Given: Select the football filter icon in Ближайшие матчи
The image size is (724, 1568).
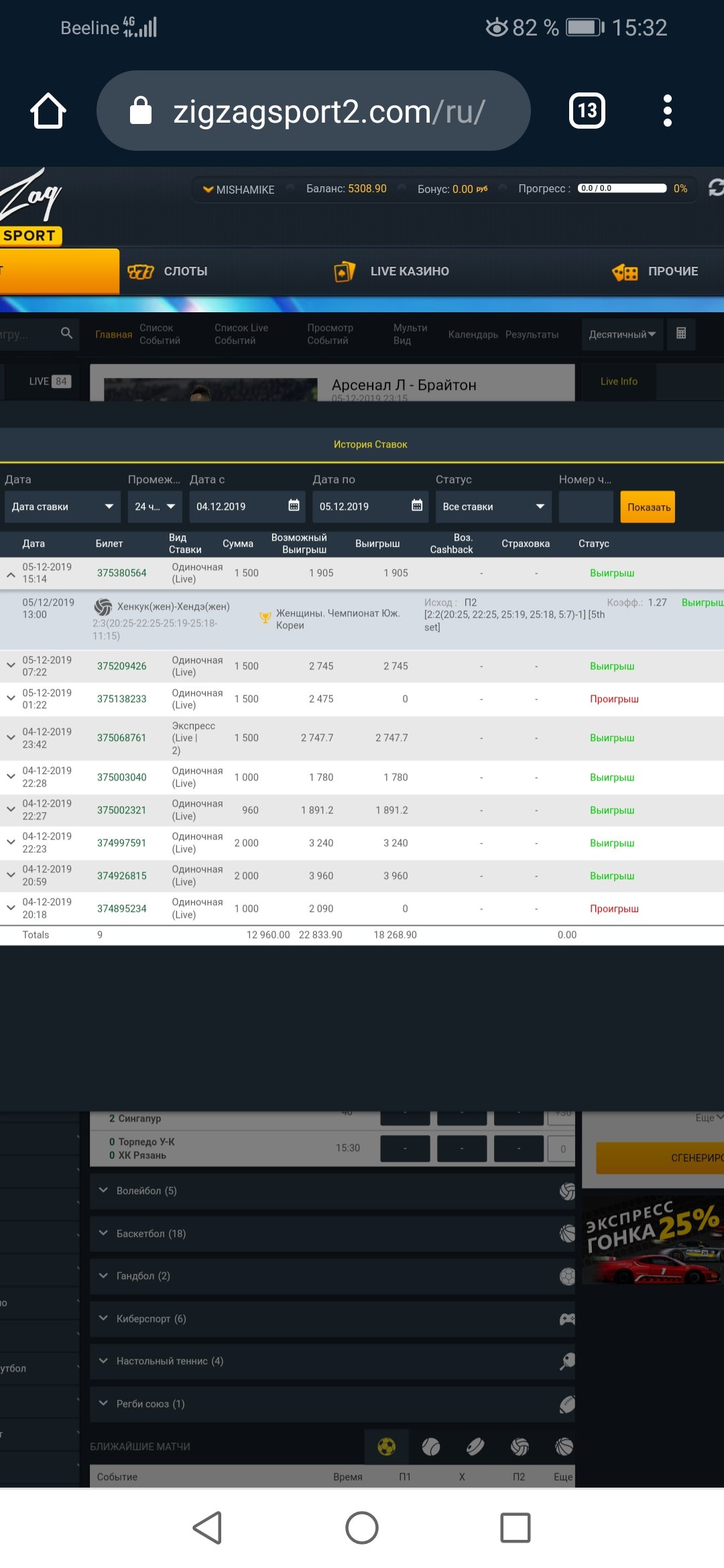Looking at the screenshot, I should [x=386, y=1447].
